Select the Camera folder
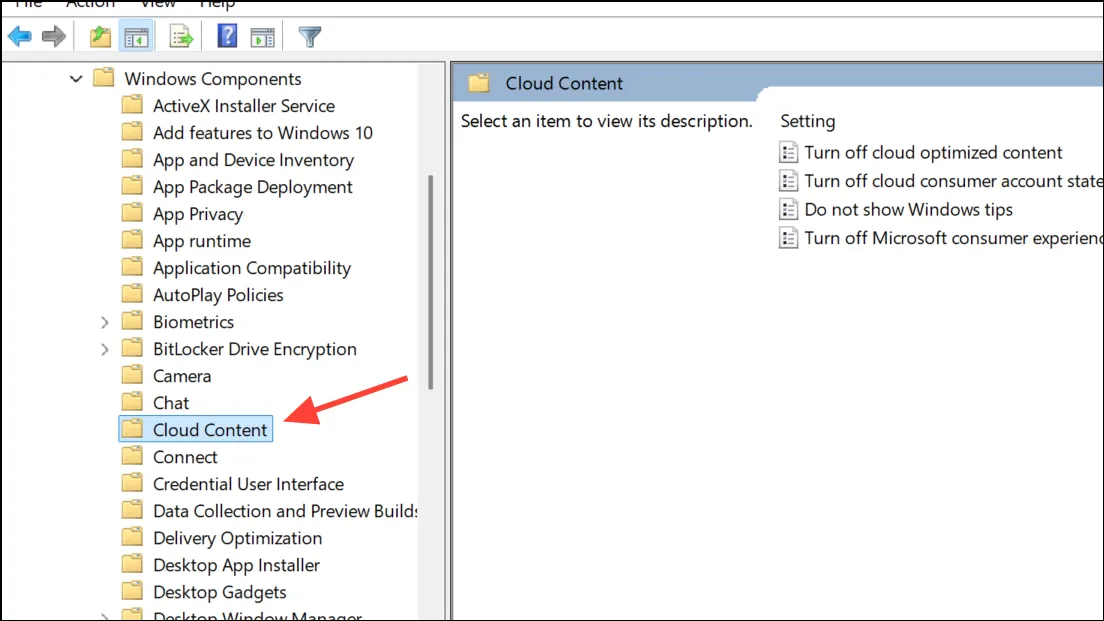This screenshot has height=621, width=1104. click(182, 376)
